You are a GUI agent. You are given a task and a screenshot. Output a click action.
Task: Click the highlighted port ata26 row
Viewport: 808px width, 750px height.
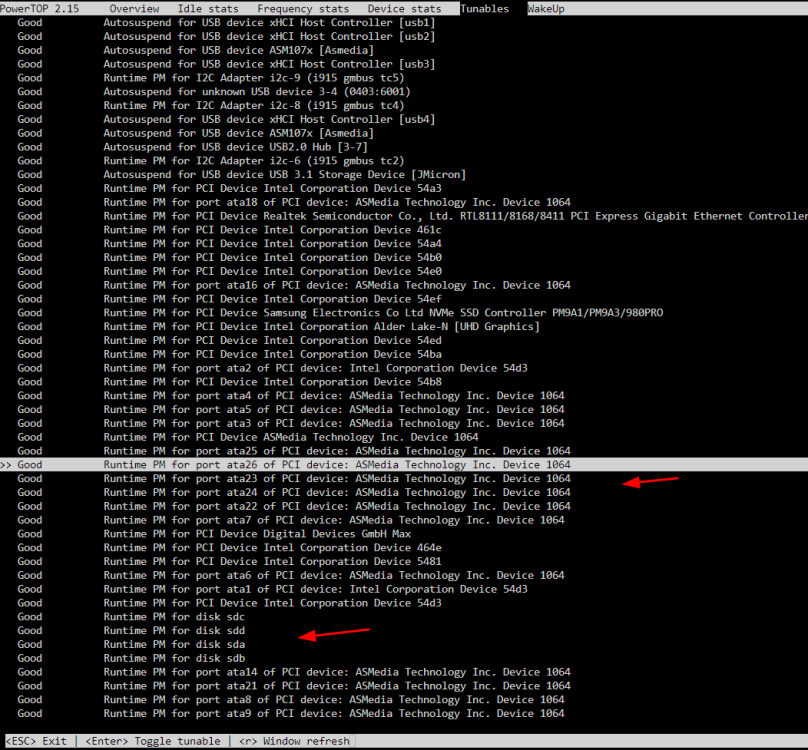click(404, 465)
